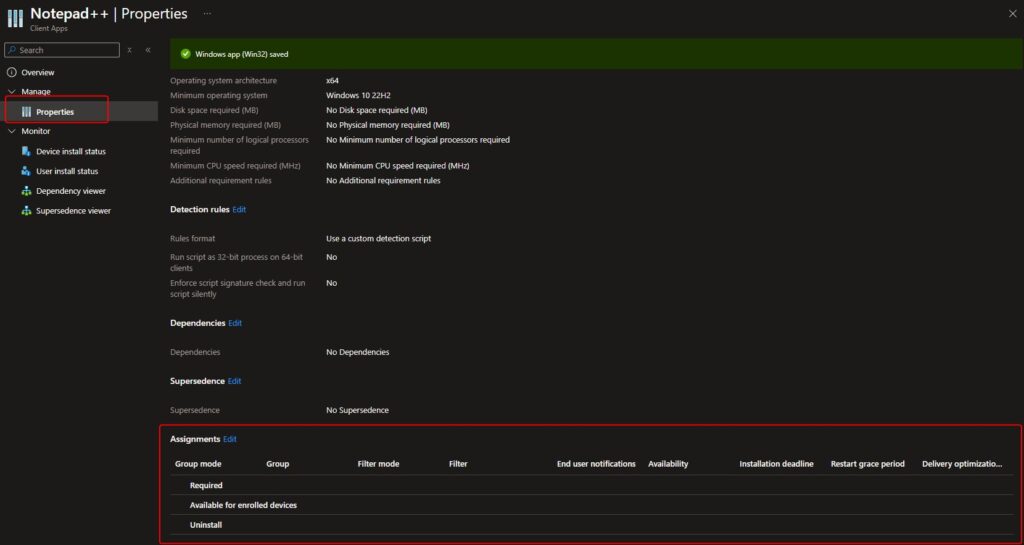Clear the sidebar search with x

click(129, 50)
